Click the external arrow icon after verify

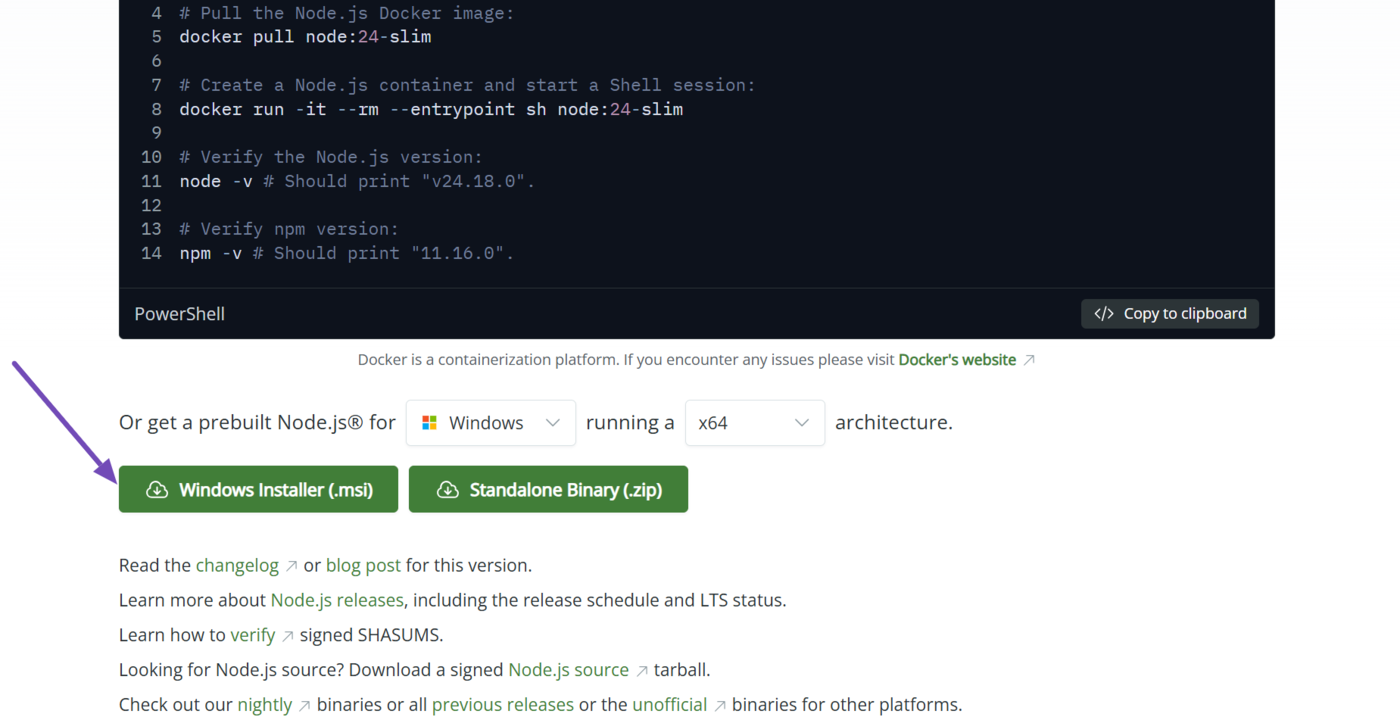288,636
